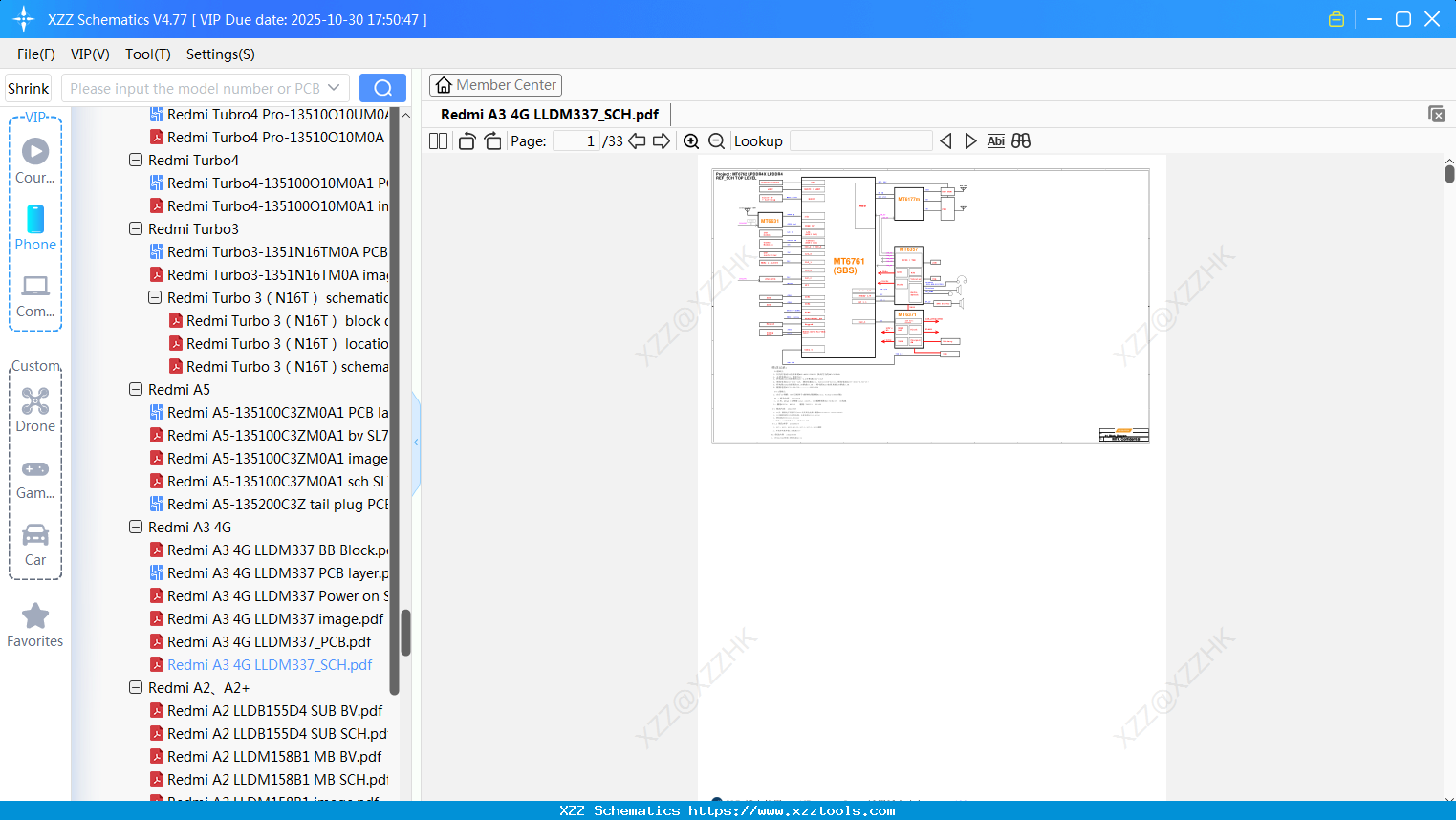Advance to the next page with right arrow
Image resolution: width=1456 pixels, height=820 pixels.
(x=662, y=141)
